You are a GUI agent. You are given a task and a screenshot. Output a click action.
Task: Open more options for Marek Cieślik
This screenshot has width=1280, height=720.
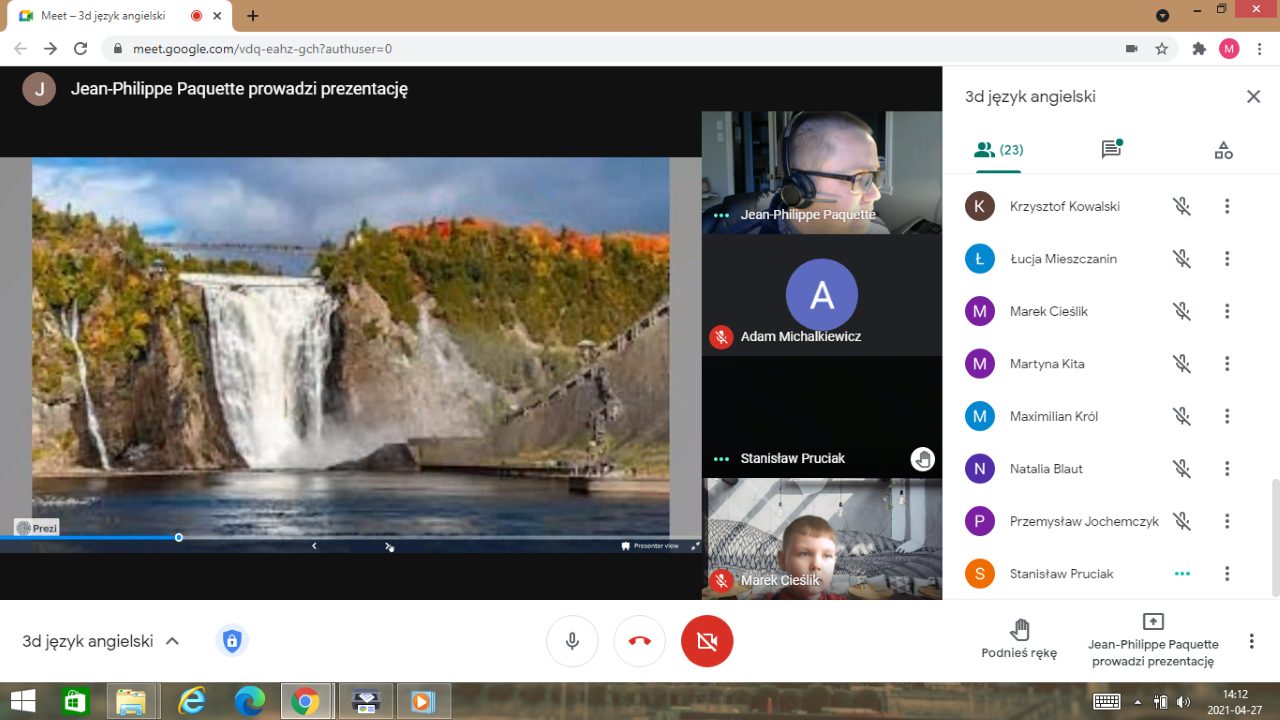(1227, 311)
